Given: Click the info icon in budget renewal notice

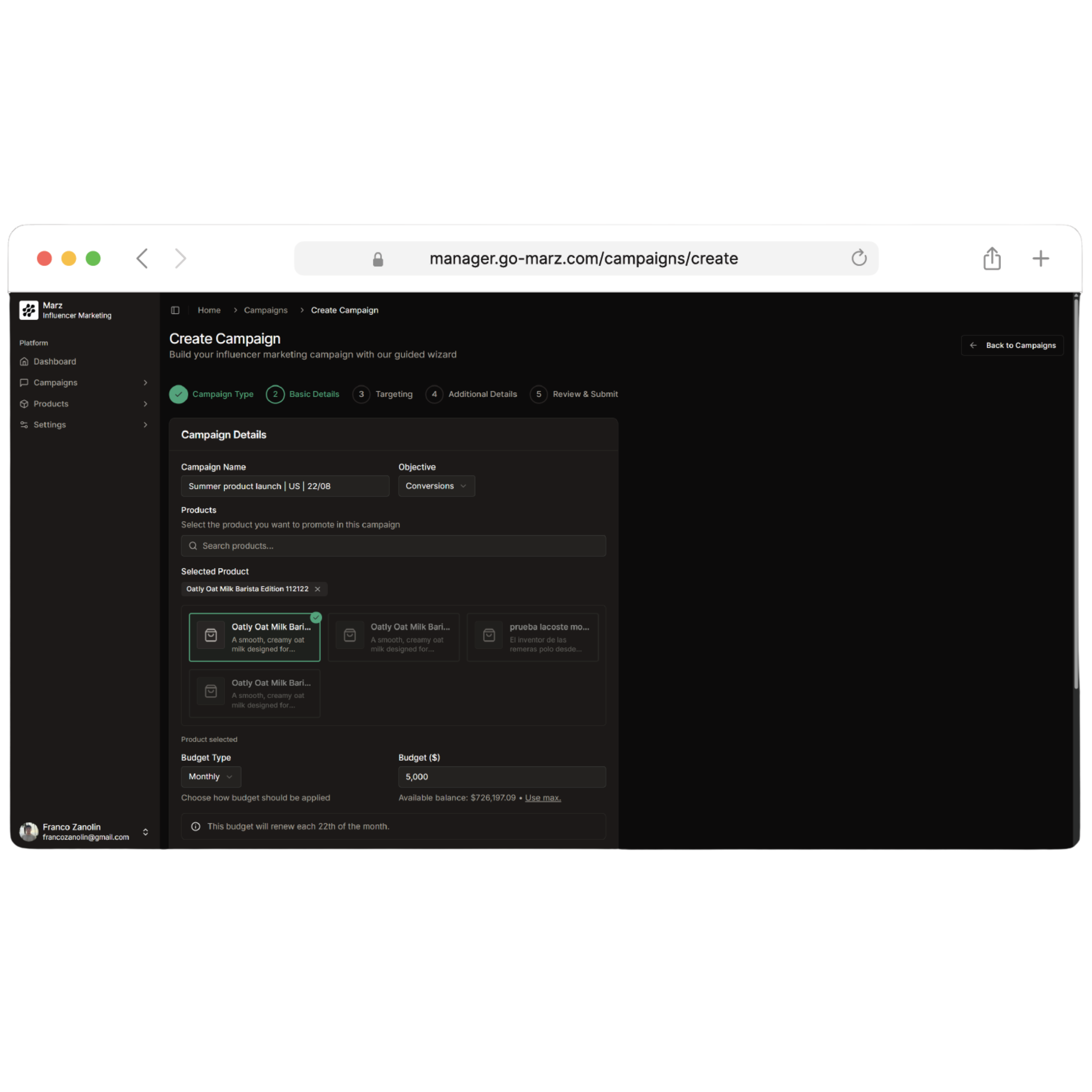Looking at the screenshot, I should 196,826.
